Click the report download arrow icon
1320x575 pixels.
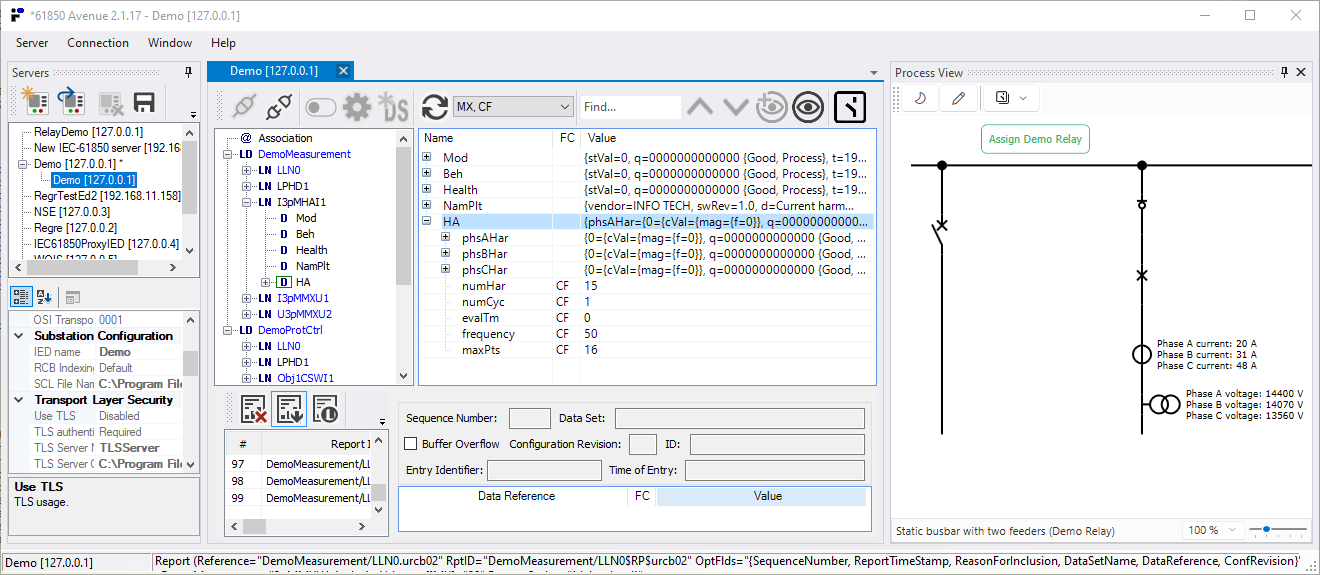pyautogui.click(x=289, y=408)
